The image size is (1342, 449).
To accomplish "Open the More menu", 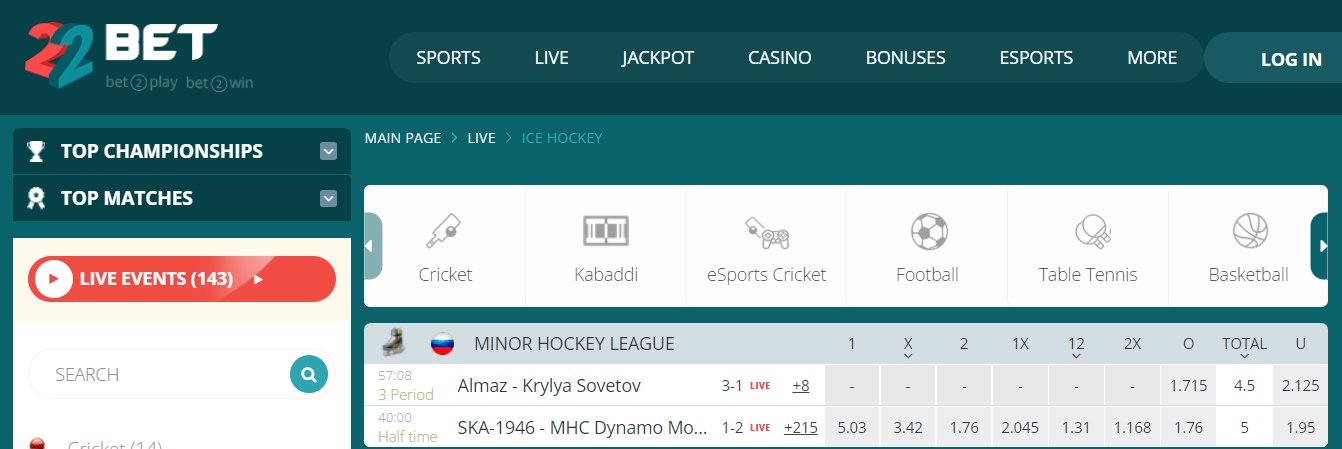I will [x=1152, y=58].
